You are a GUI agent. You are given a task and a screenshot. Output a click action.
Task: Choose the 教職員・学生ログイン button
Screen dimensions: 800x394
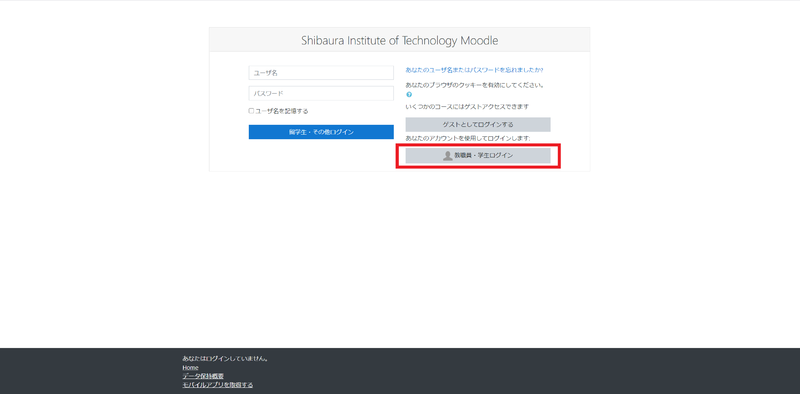(478, 156)
